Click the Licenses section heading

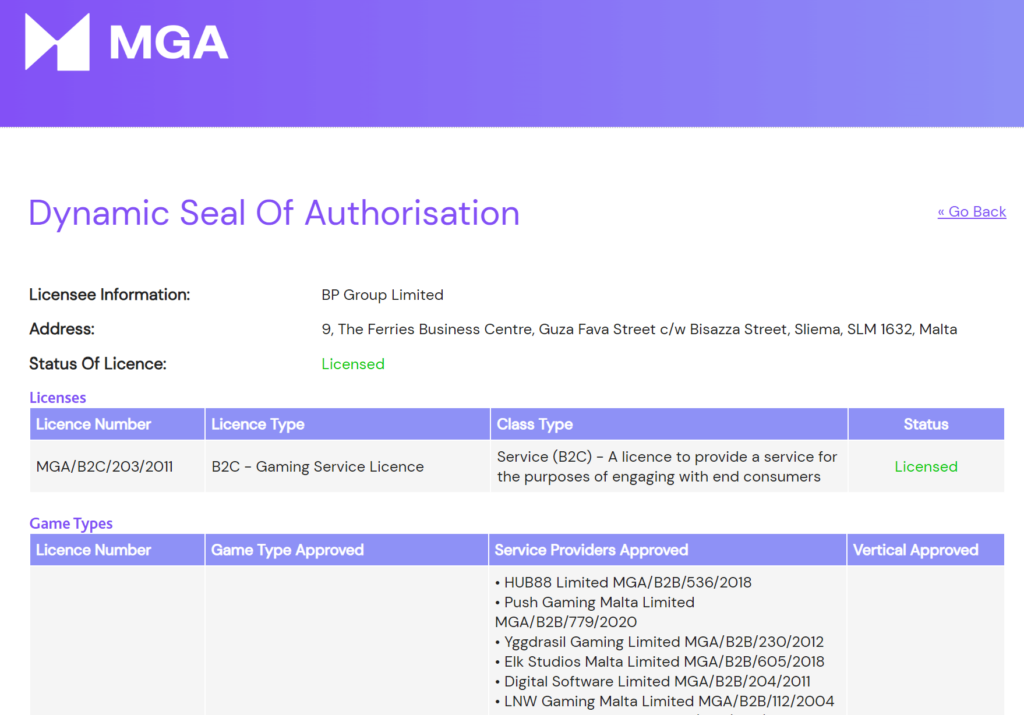pyautogui.click(x=58, y=398)
